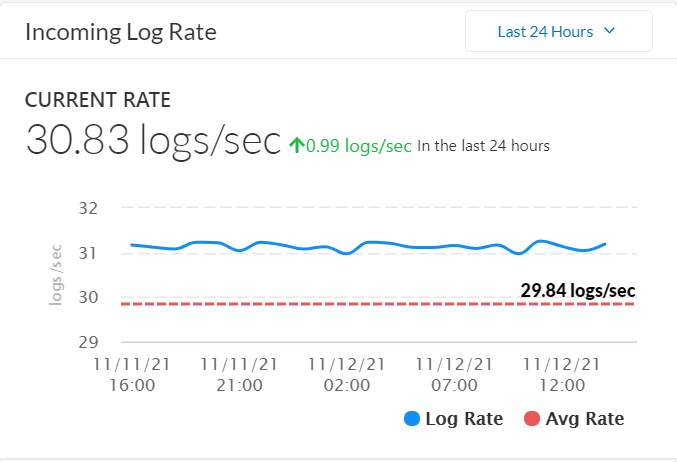This screenshot has width=677, height=462.
Task: Click the vertical logs/sec y-axis title
Action: point(57,274)
